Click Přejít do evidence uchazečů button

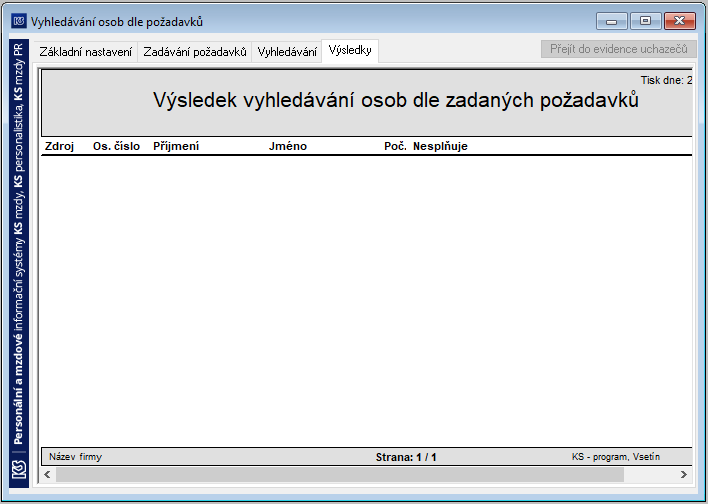click(619, 49)
